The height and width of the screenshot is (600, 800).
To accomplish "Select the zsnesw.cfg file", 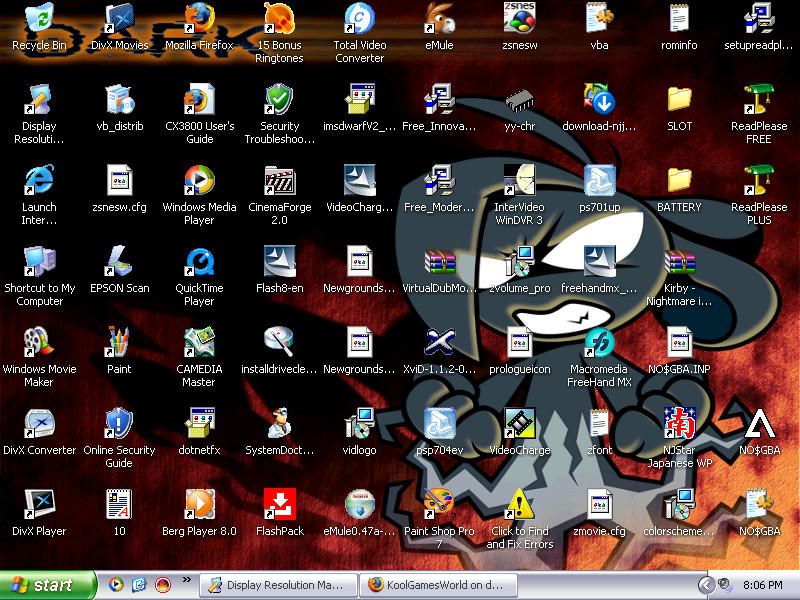I will pyautogui.click(x=119, y=180).
